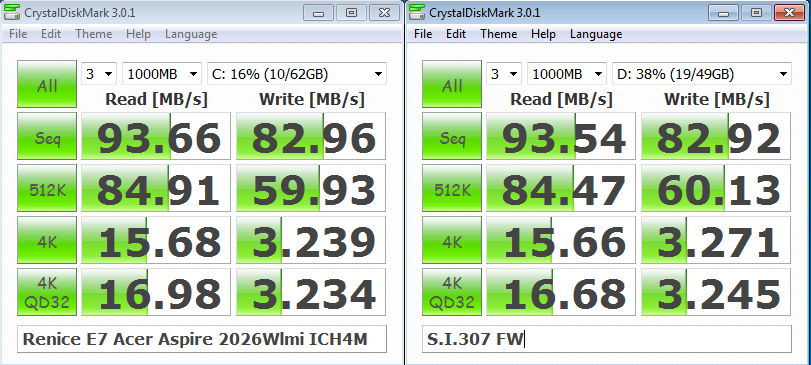The width and height of the screenshot is (811, 365).
Task: Select the 3.245 4K QD32 write result
Action: point(716,292)
